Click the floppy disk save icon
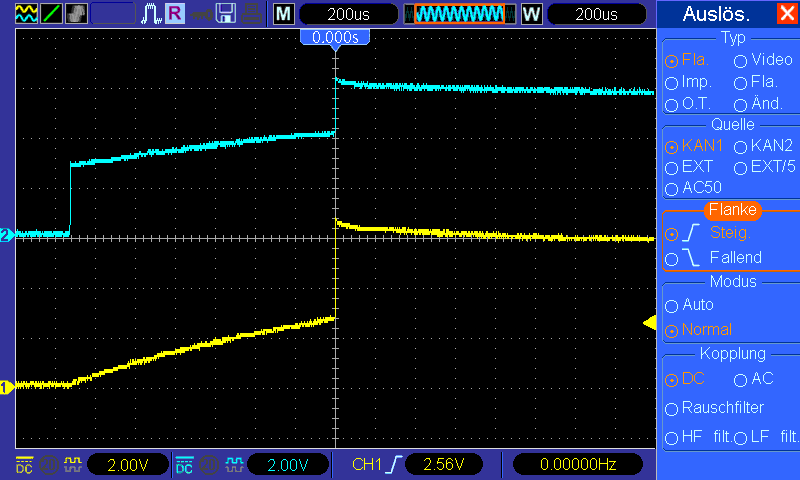This screenshot has height=480, width=800. pyautogui.click(x=226, y=14)
